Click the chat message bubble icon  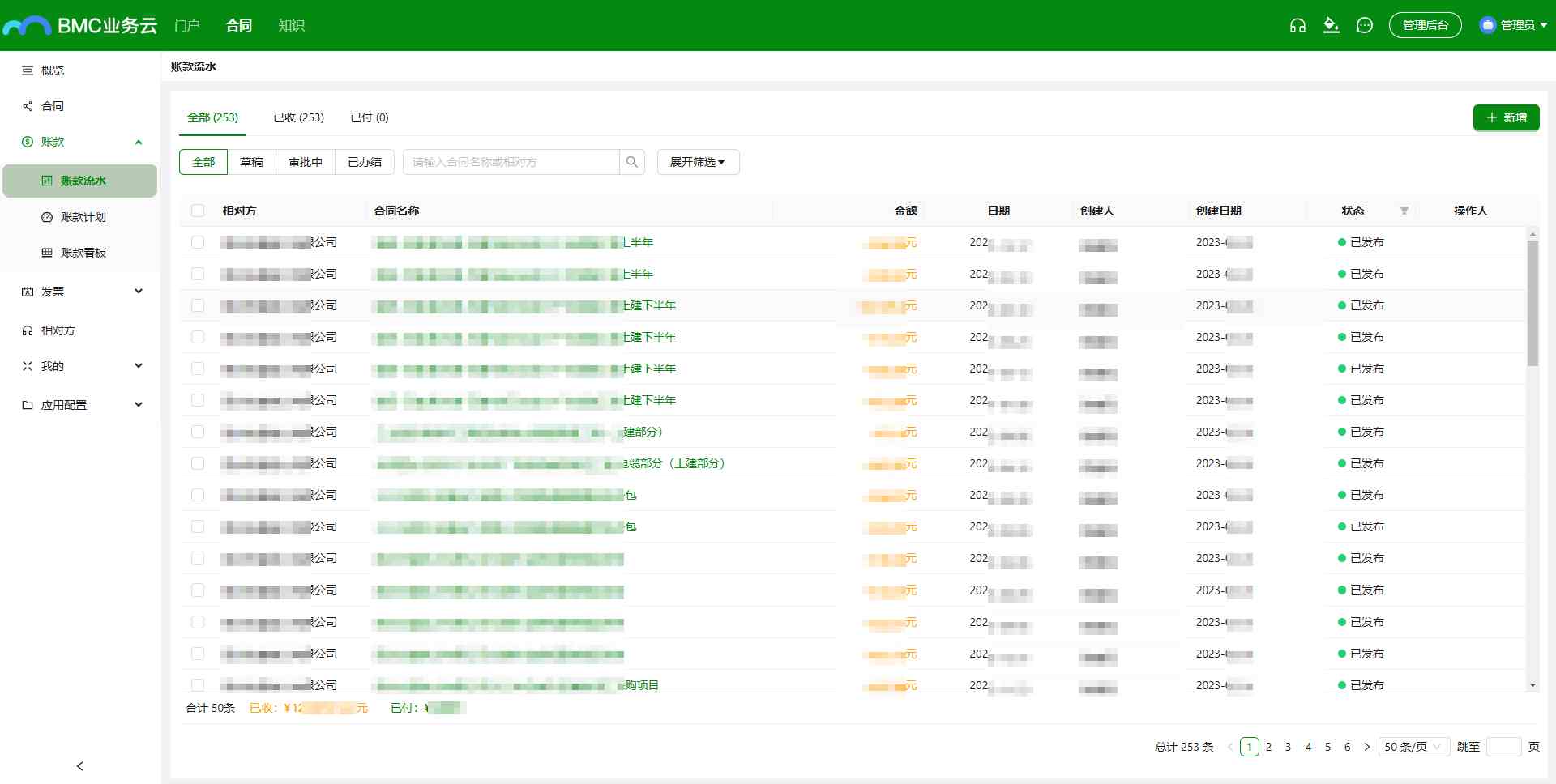[1365, 25]
